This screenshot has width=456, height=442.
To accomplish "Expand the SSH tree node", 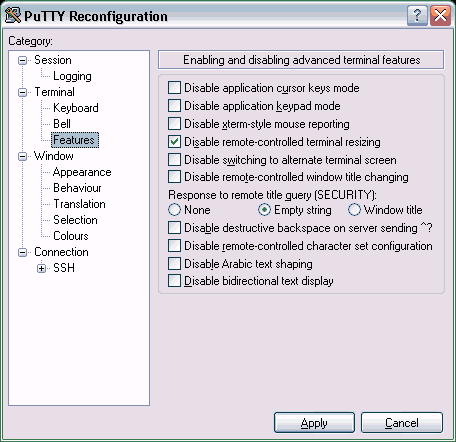I will tap(41, 268).
